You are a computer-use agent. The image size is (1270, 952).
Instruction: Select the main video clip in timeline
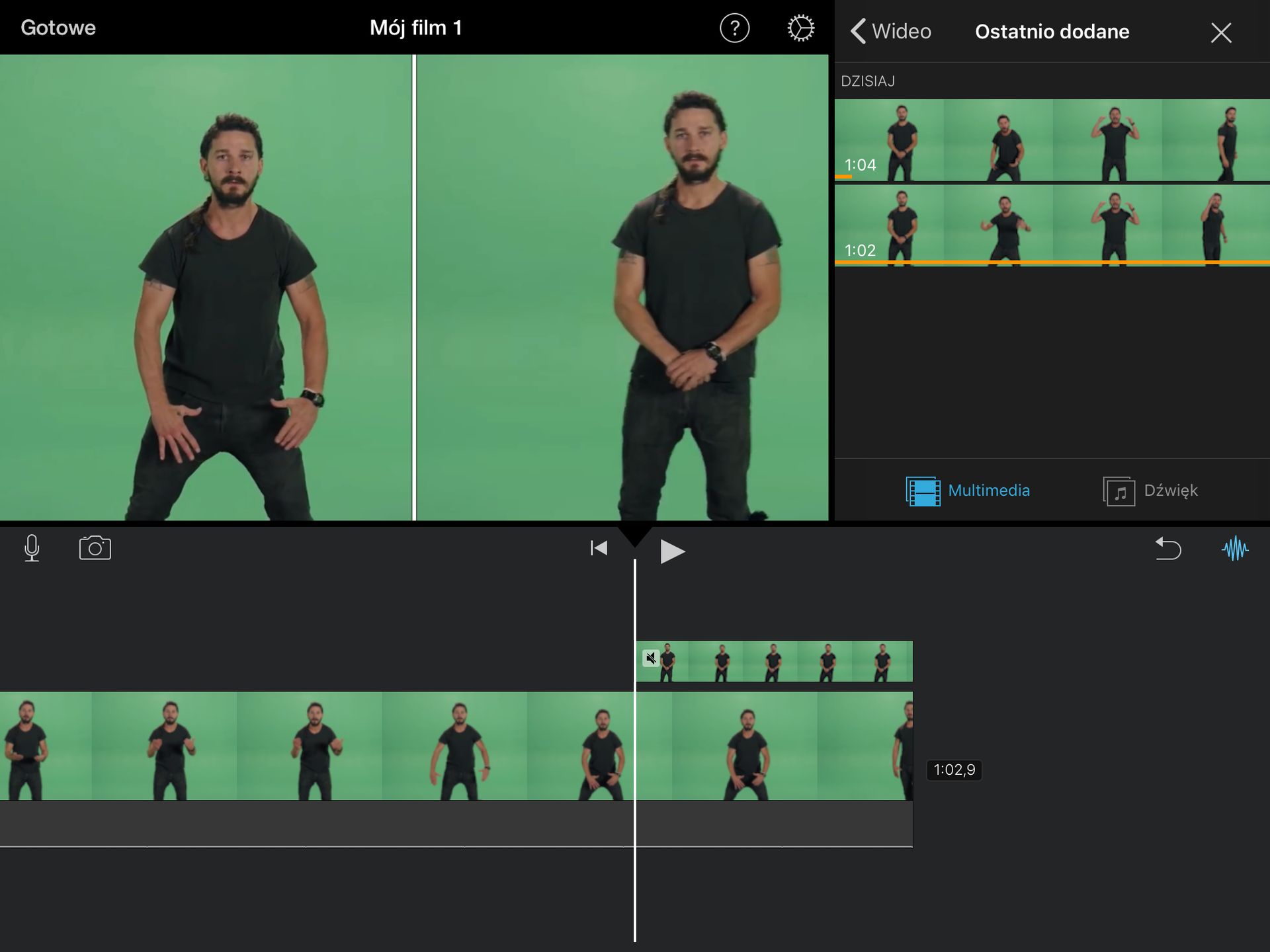456,746
